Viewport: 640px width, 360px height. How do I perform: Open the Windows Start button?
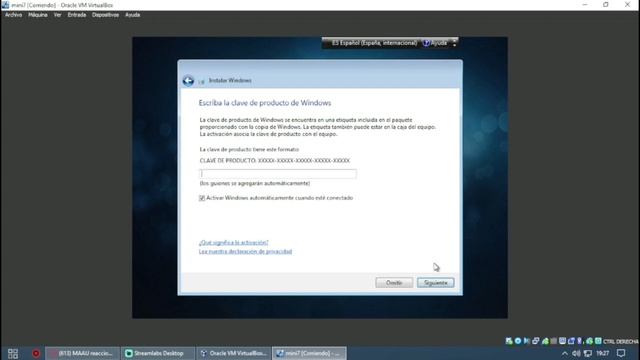click(x=13, y=353)
